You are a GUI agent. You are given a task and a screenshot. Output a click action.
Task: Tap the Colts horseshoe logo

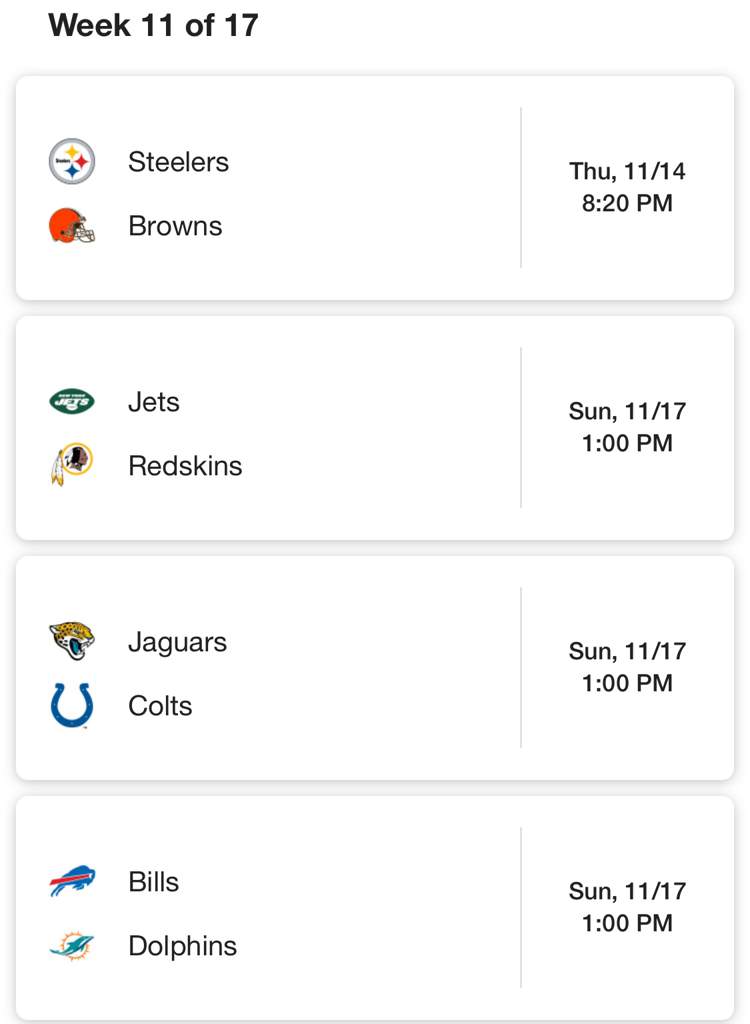(72, 705)
